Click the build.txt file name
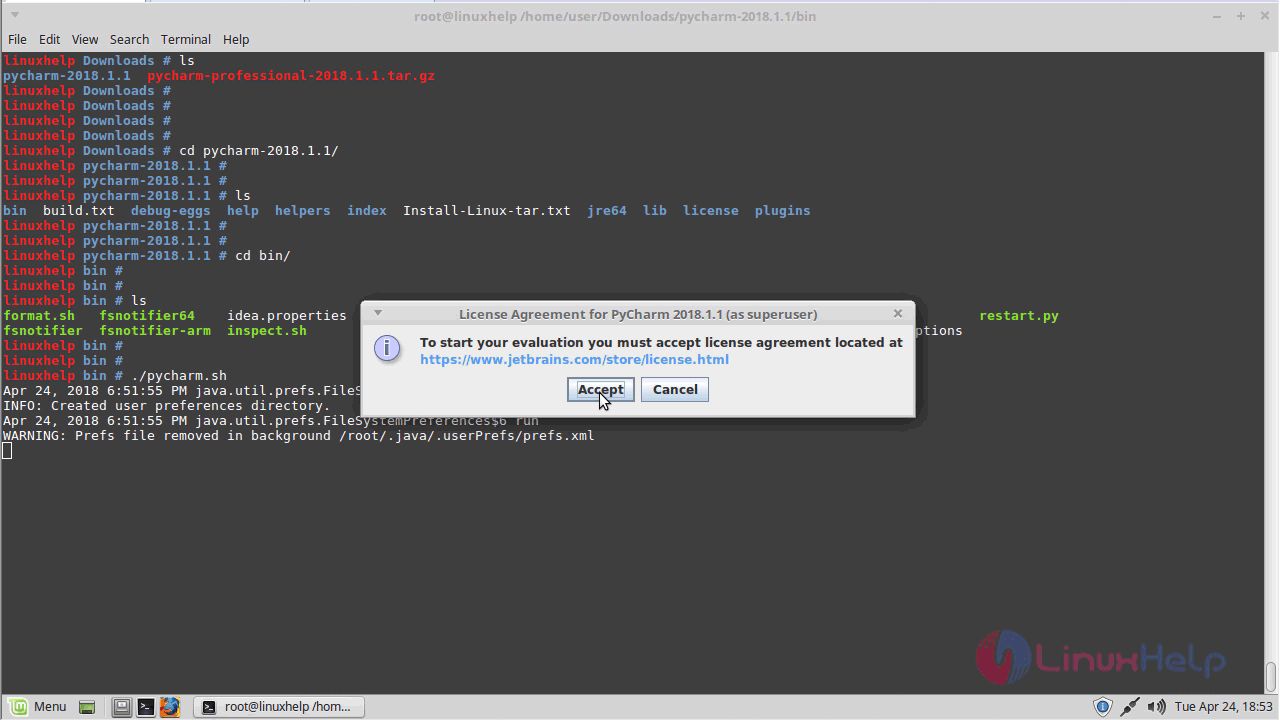Viewport: 1280px width, 720px height. pos(79,210)
